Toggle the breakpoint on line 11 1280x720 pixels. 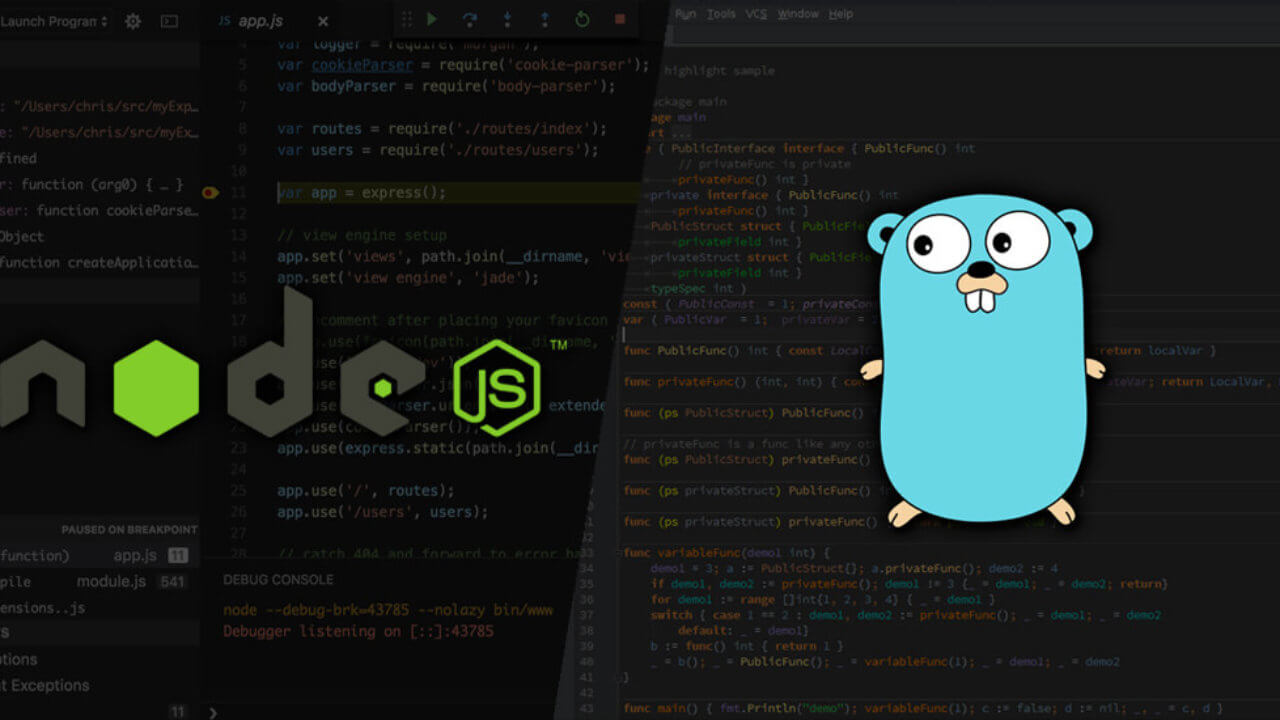click(209, 193)
